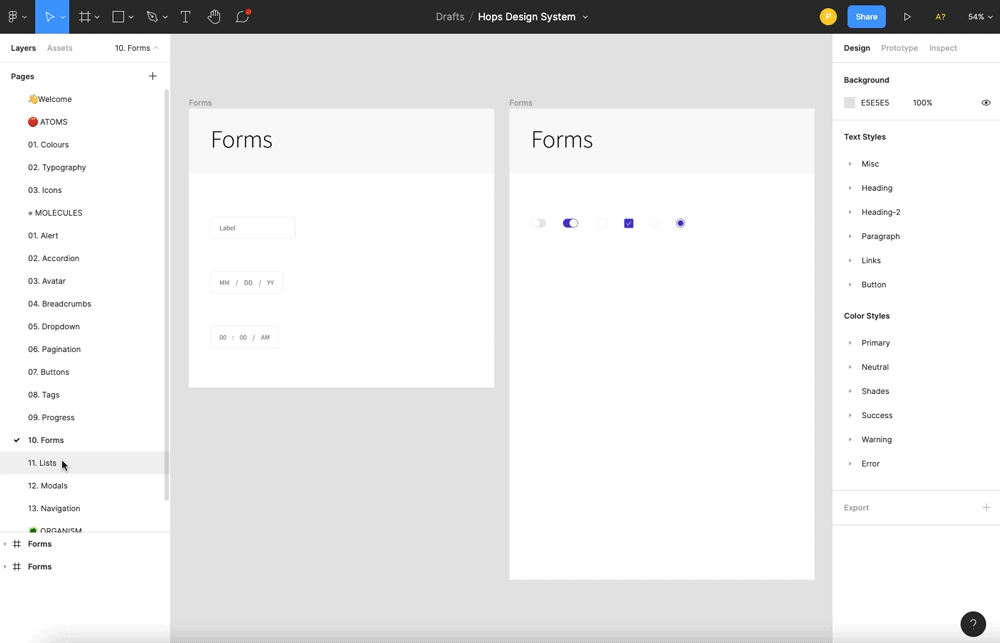This screenshot has width=1000, height=643.
Task: Switch to the Layers tab
Action: pyautogui.click(x=23, y=48)
